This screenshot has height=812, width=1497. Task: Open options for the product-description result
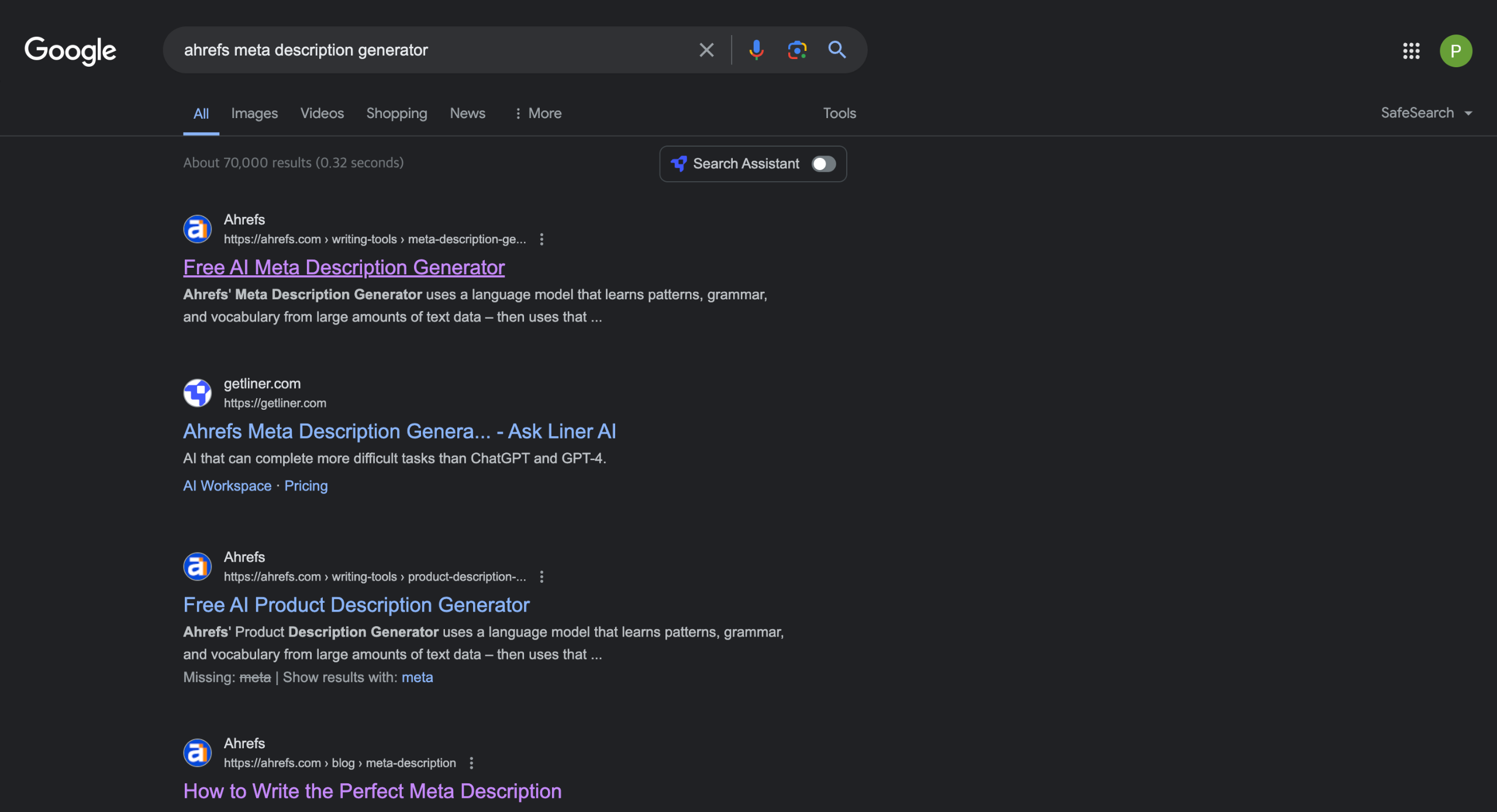(541, 576)
